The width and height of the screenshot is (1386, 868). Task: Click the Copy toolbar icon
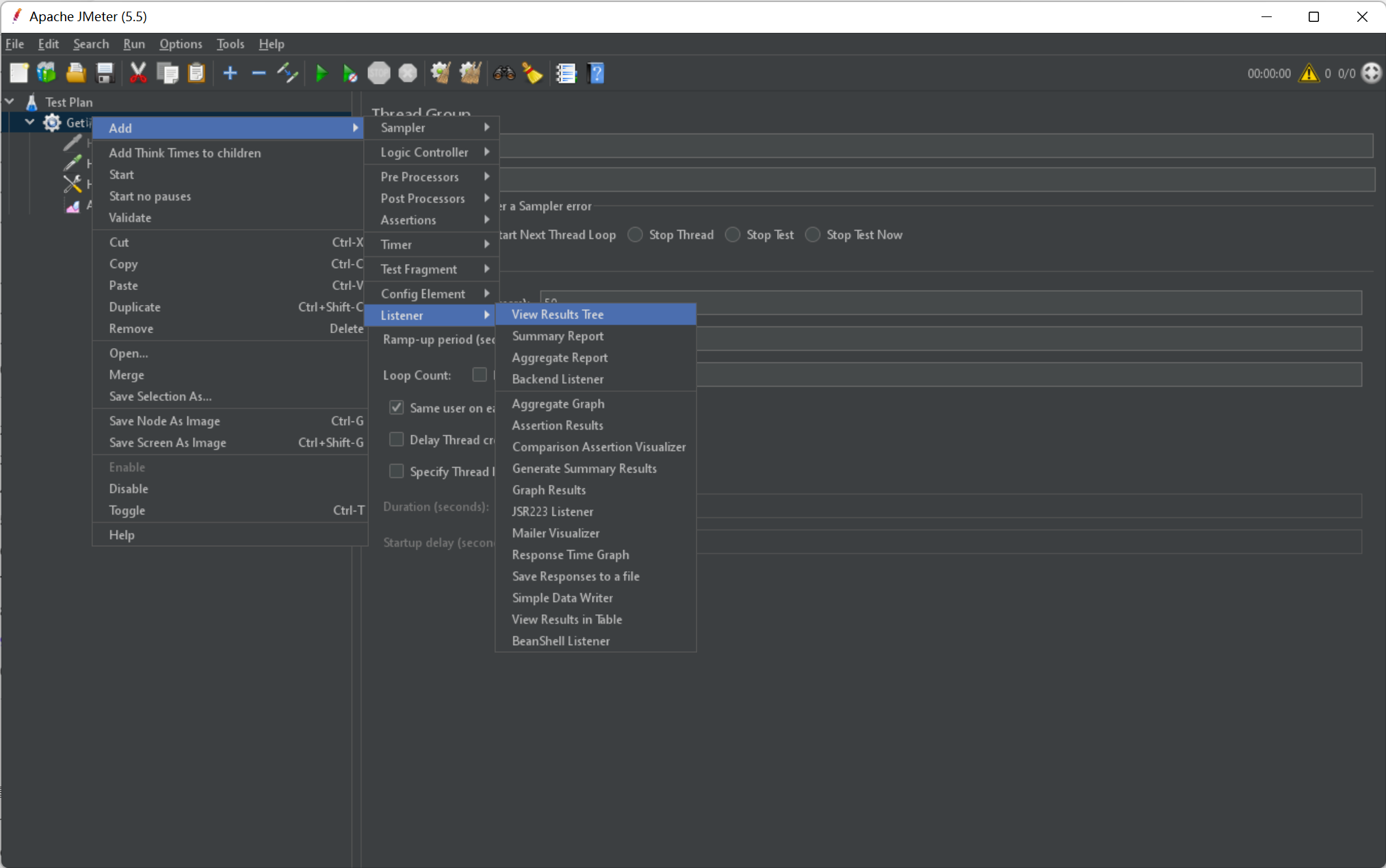[167, 73]
